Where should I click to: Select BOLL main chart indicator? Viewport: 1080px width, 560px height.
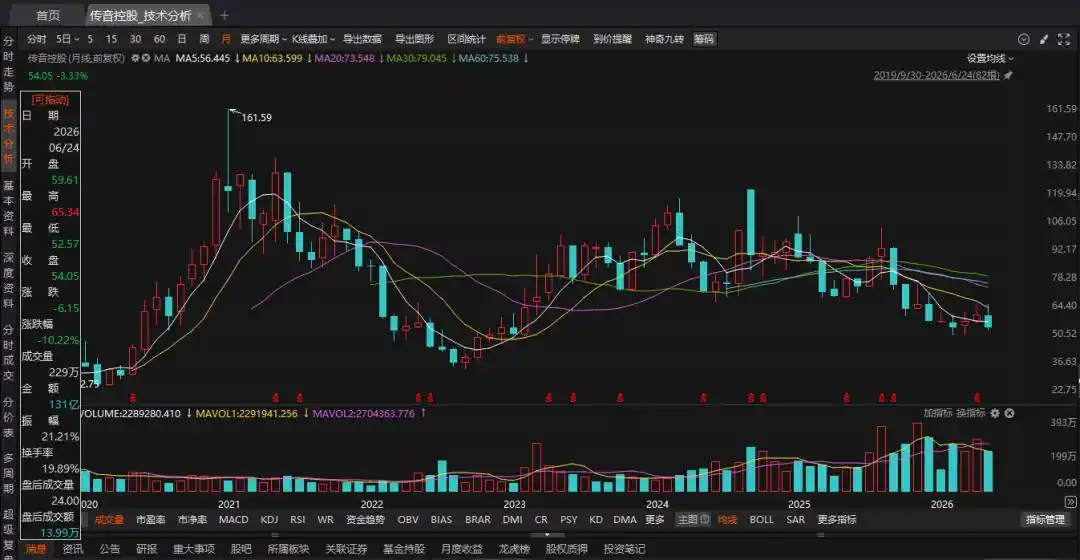click(761, 519)
